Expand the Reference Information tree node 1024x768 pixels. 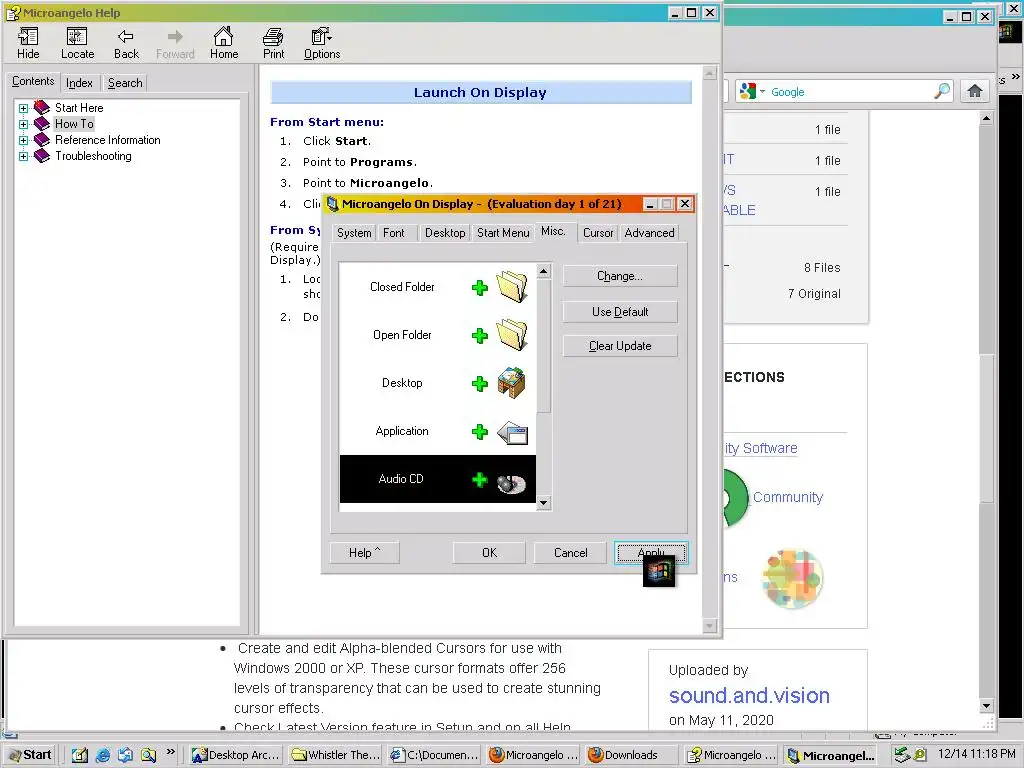24,140
